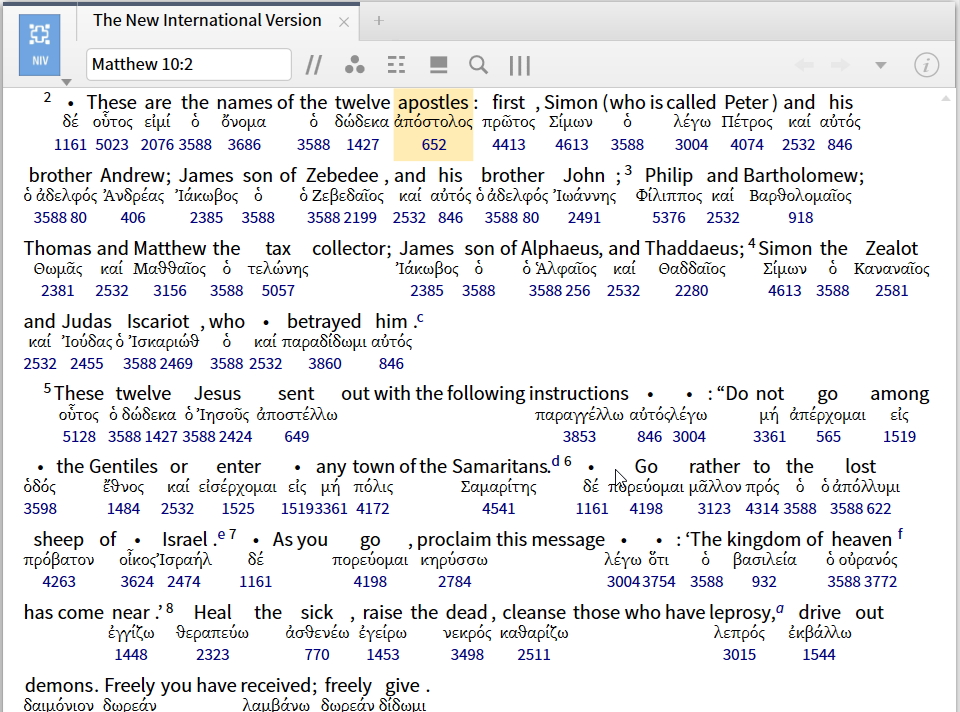Click Strong's number 932 under kingdom
The image size is (960, 712).
coord(764,582)
